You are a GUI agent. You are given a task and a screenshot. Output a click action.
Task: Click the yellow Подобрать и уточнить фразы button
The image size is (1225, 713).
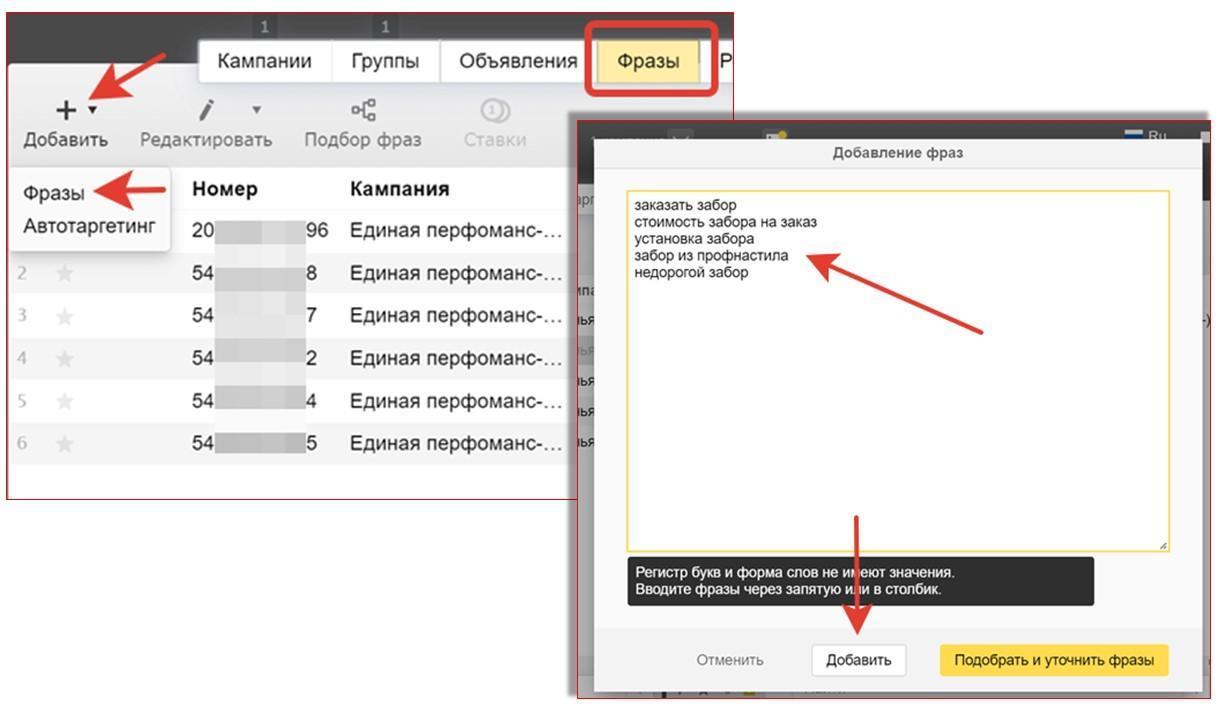coord(1053,660)
